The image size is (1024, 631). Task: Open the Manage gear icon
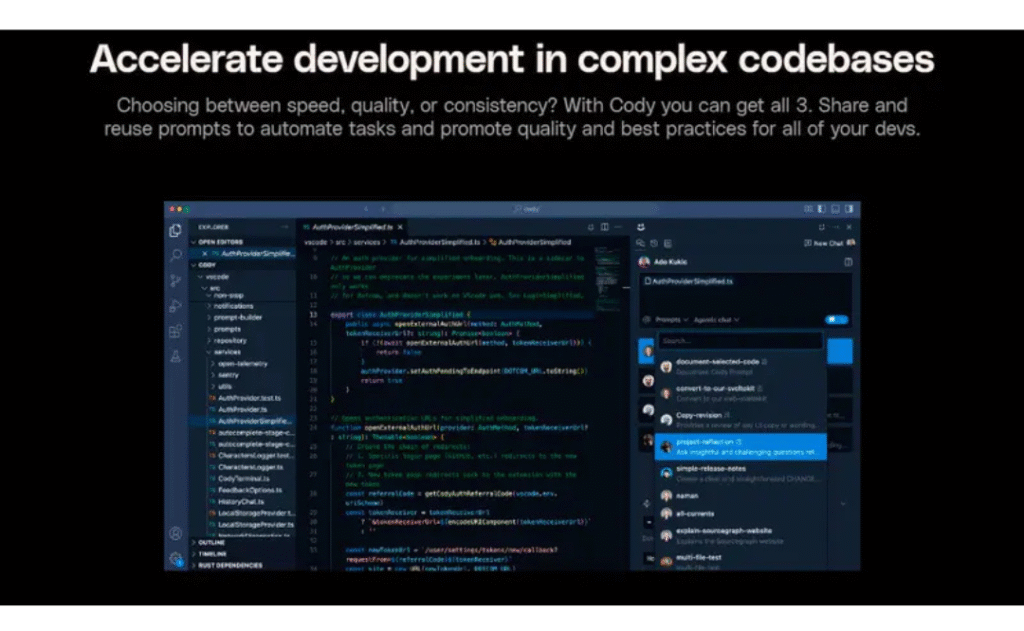pos(175,558)
